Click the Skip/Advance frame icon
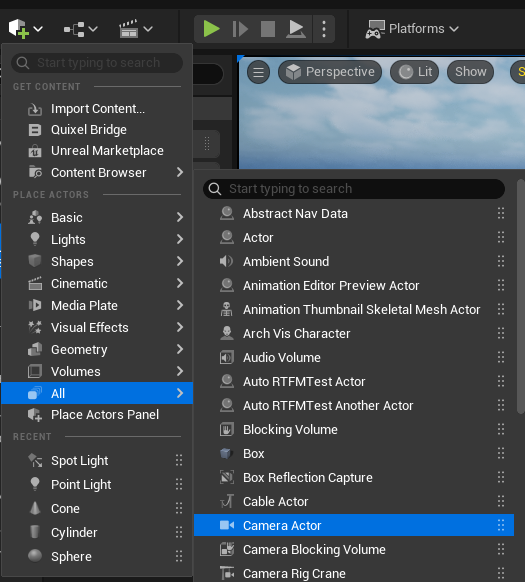 pyautogui.click(x=240, y=29)
